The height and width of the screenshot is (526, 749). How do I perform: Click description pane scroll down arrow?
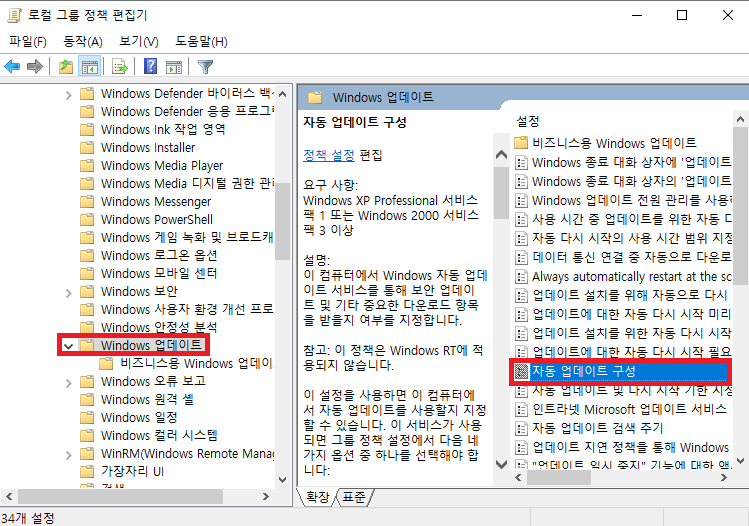tap(502, 464)
